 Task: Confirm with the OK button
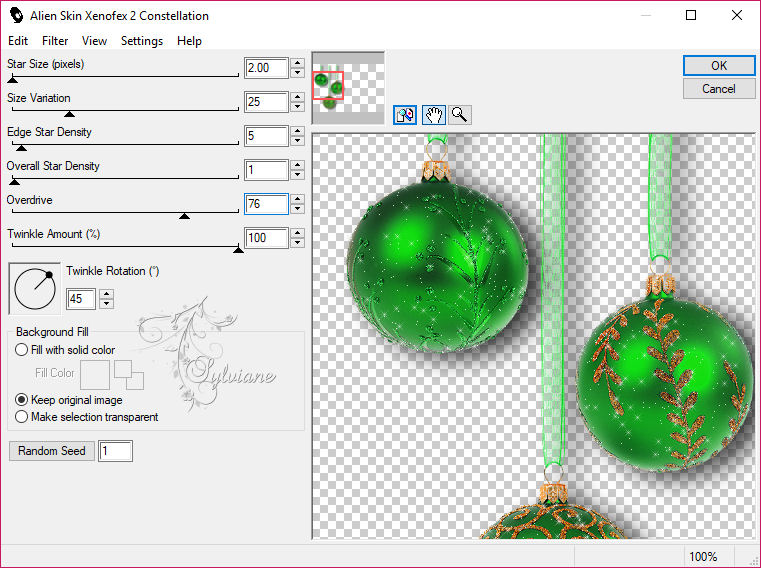[x=719, y=66]
